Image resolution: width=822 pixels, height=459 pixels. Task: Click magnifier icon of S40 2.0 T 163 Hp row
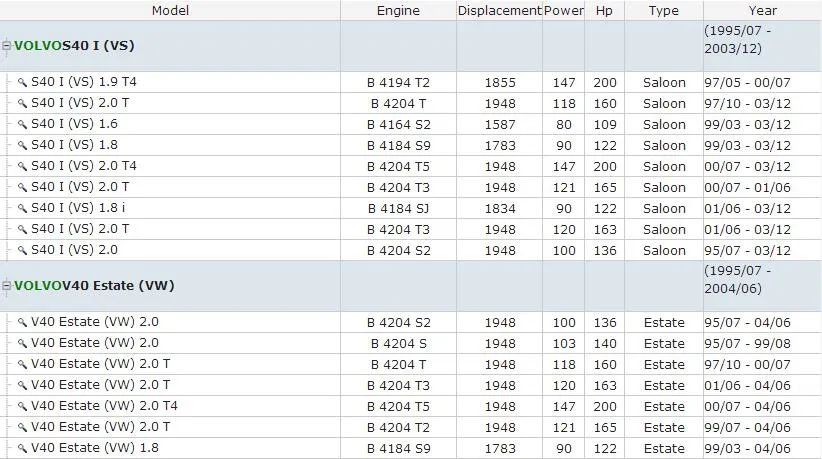(22, 229)
